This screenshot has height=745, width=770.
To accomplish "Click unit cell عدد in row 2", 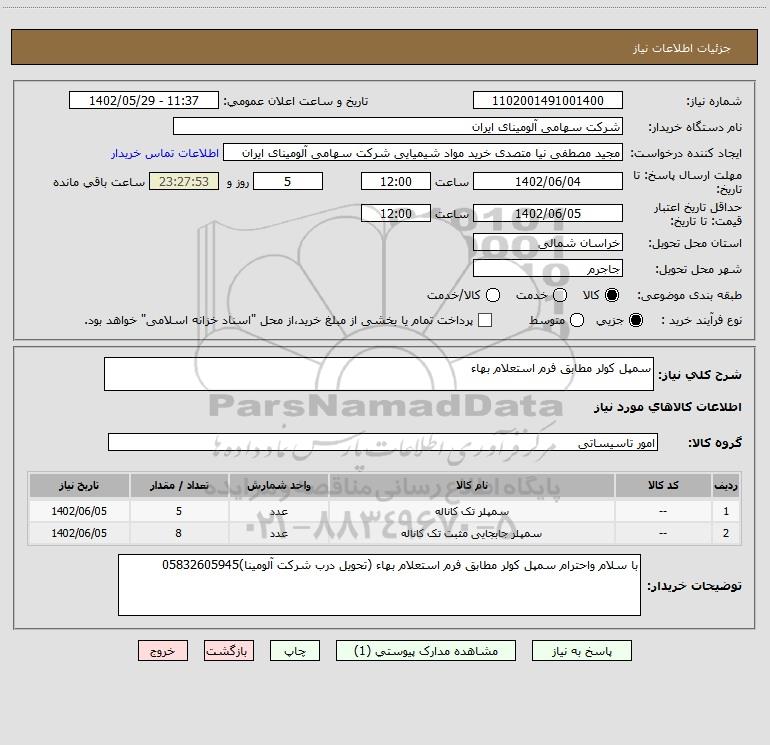I will pyautogui.click(x=278, y=533).
